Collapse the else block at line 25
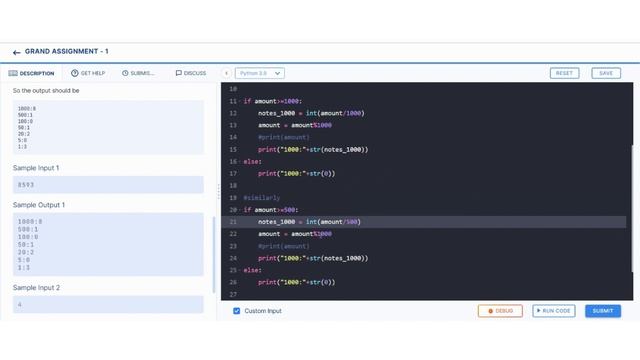Image resolution: width=640 pixels, height=360 pixels. [240, 270]
